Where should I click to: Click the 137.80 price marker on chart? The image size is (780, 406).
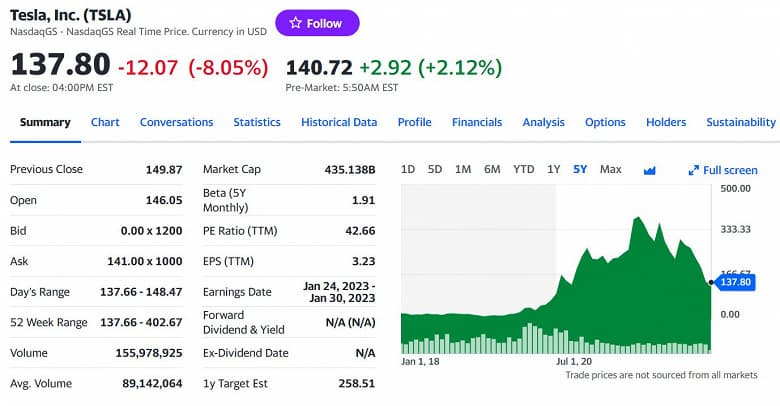pos(735,283)
